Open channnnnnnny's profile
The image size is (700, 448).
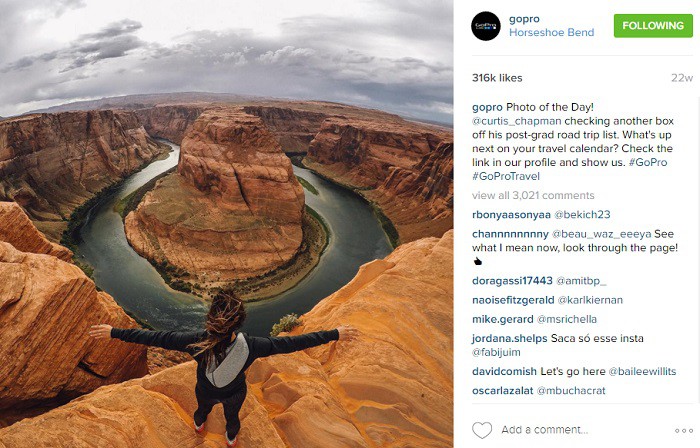point(510,234)
